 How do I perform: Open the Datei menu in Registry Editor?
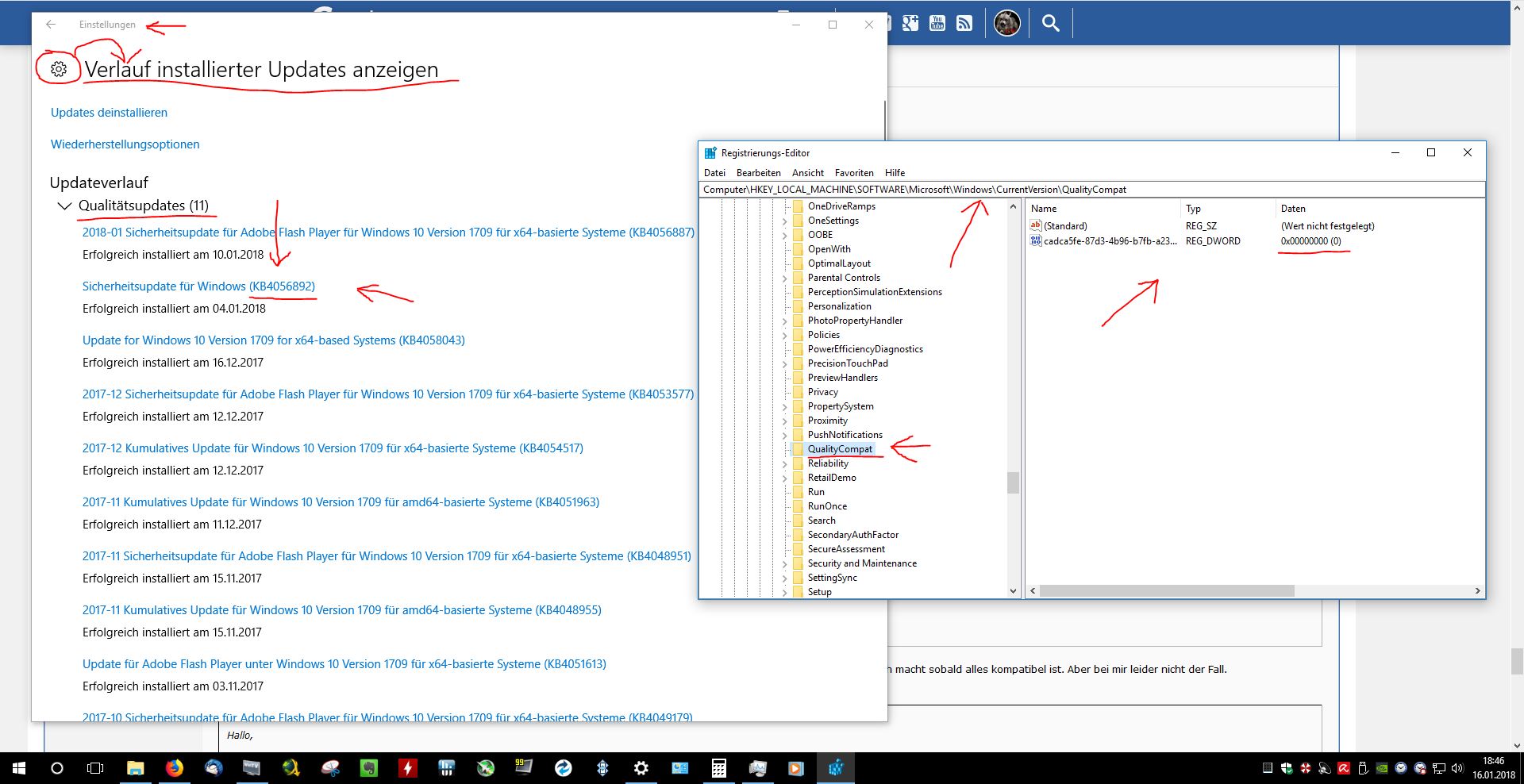point(714,173)
